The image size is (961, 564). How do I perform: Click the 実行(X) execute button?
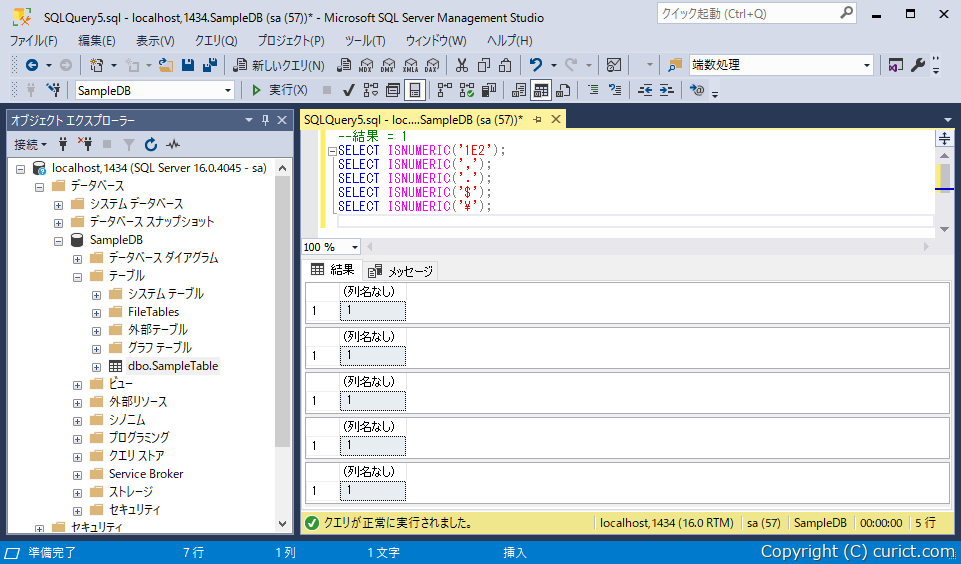(x=279, y=91)
